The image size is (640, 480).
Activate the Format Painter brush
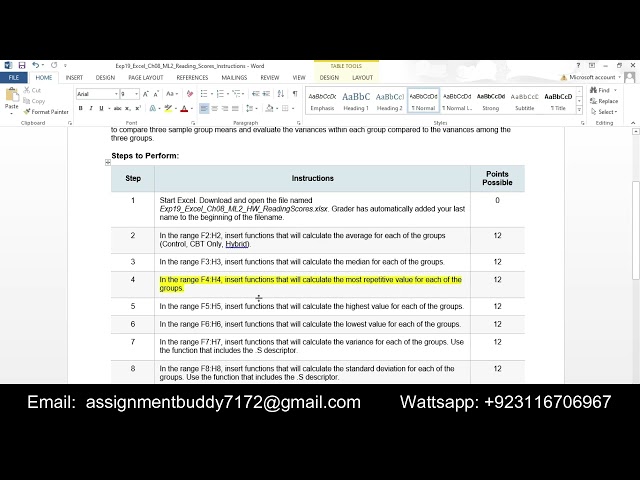(x=46, y=111)
